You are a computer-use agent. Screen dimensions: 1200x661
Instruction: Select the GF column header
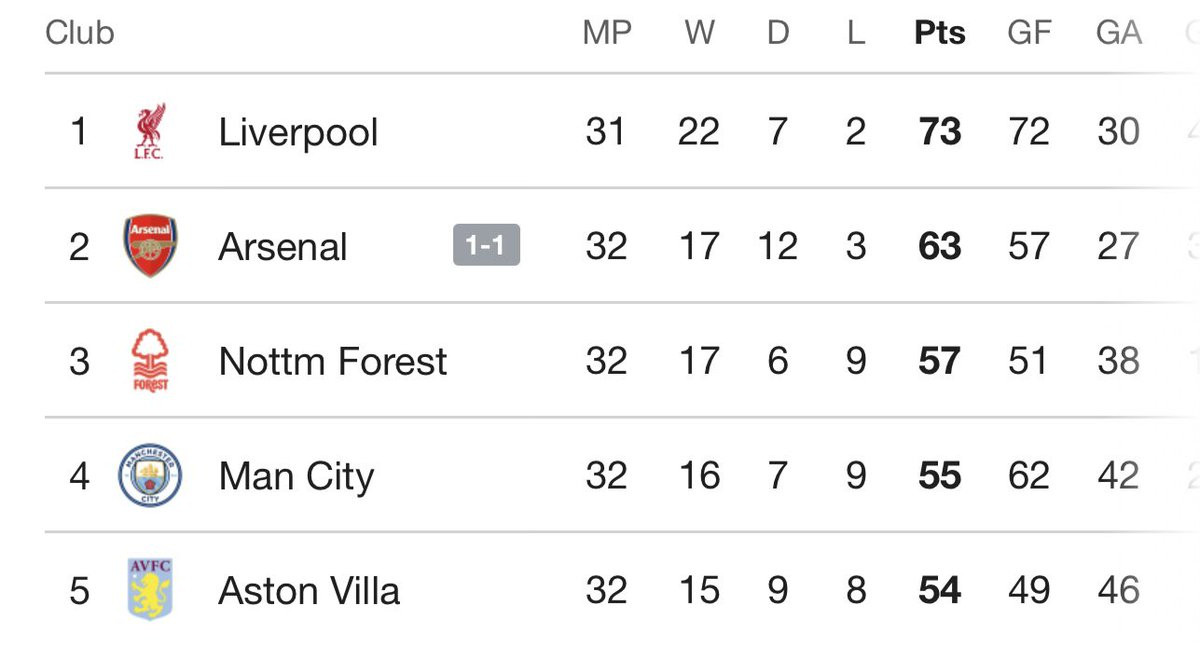point(1029,33)
